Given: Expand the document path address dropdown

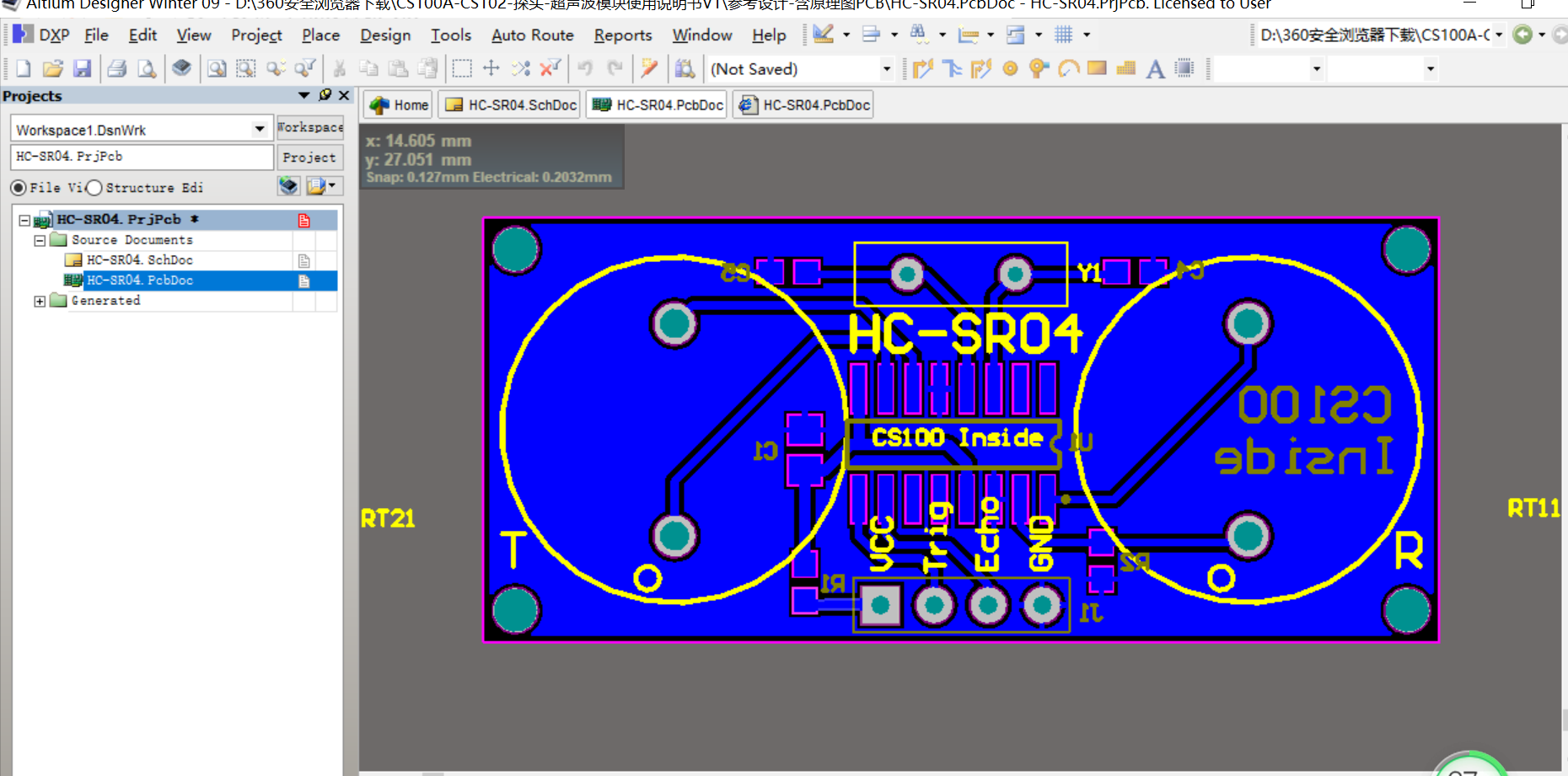Looking at the screenshot, I should (x=1499, y=35).
